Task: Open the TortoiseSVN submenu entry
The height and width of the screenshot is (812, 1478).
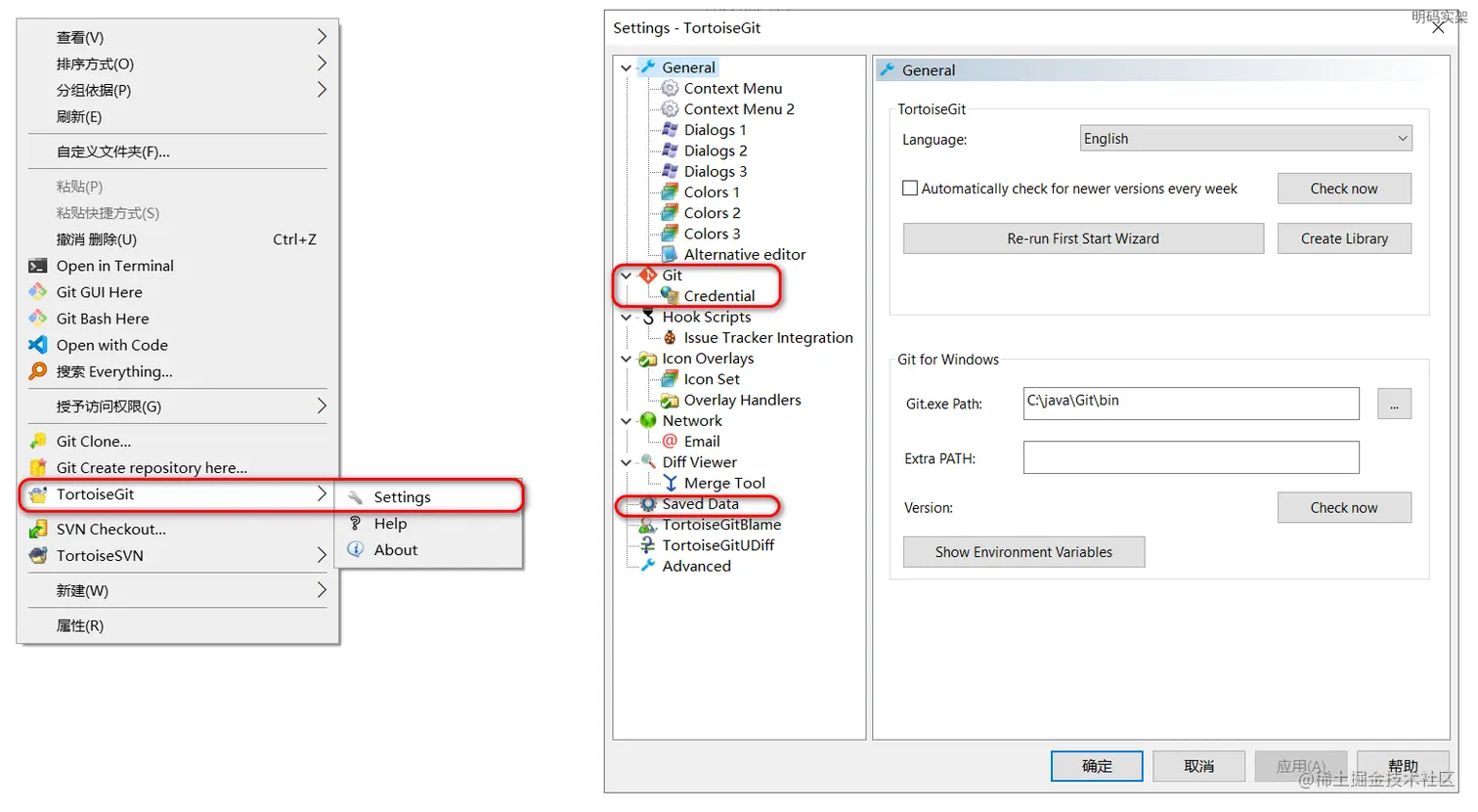Action: click(178, 556)
